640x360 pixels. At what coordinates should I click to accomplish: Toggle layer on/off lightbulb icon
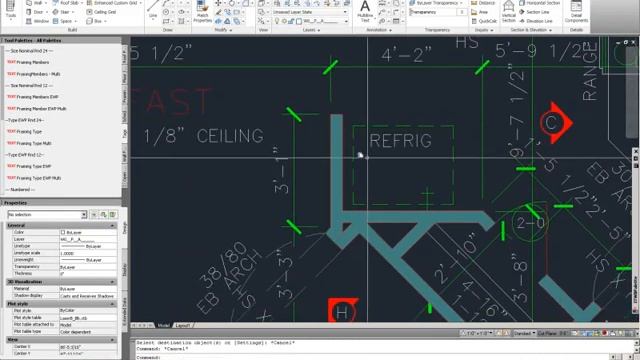(x=276, y=21)
